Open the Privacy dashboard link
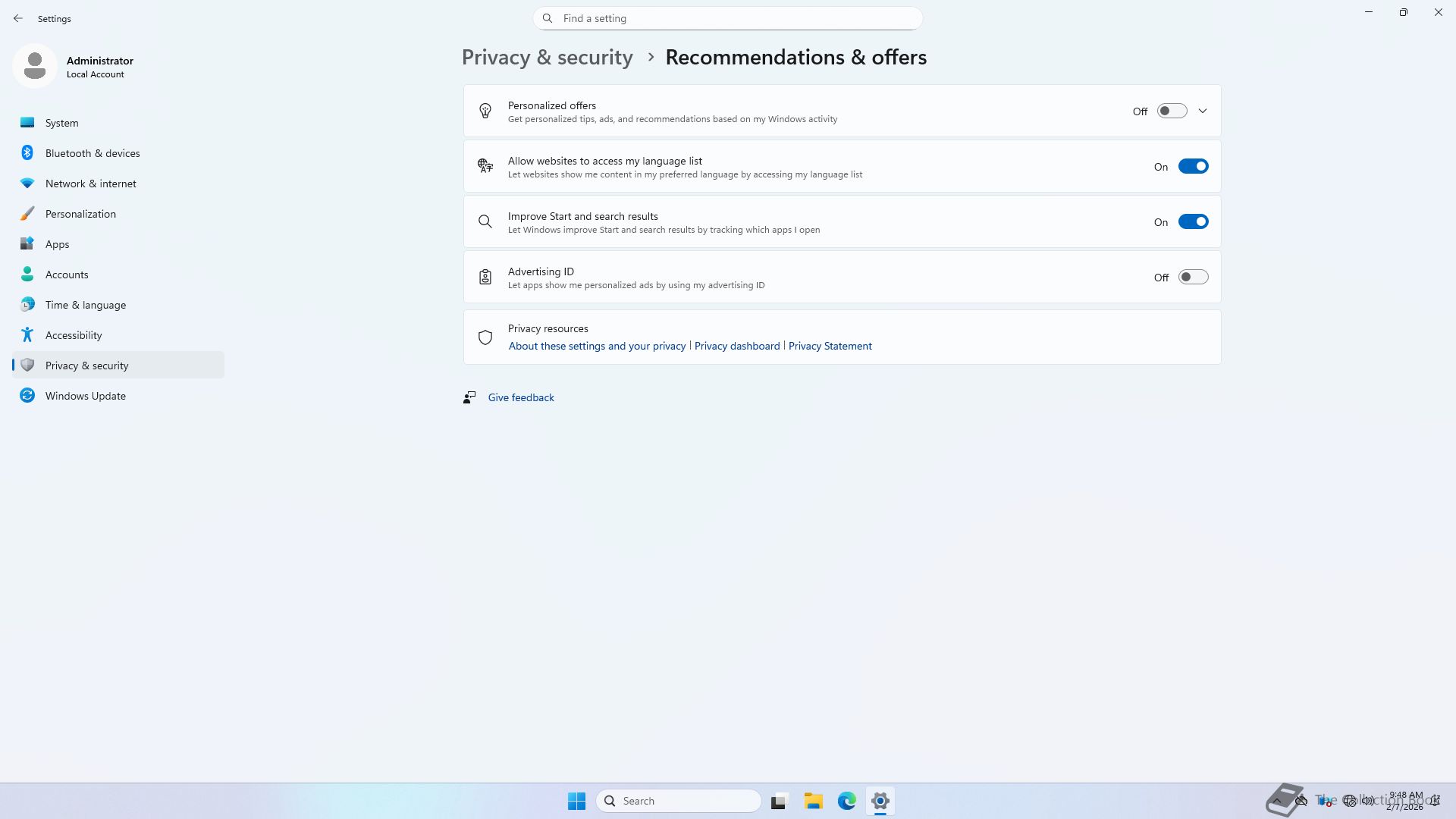This screenshot has width=1456, height=819. [x=736, y=346]
